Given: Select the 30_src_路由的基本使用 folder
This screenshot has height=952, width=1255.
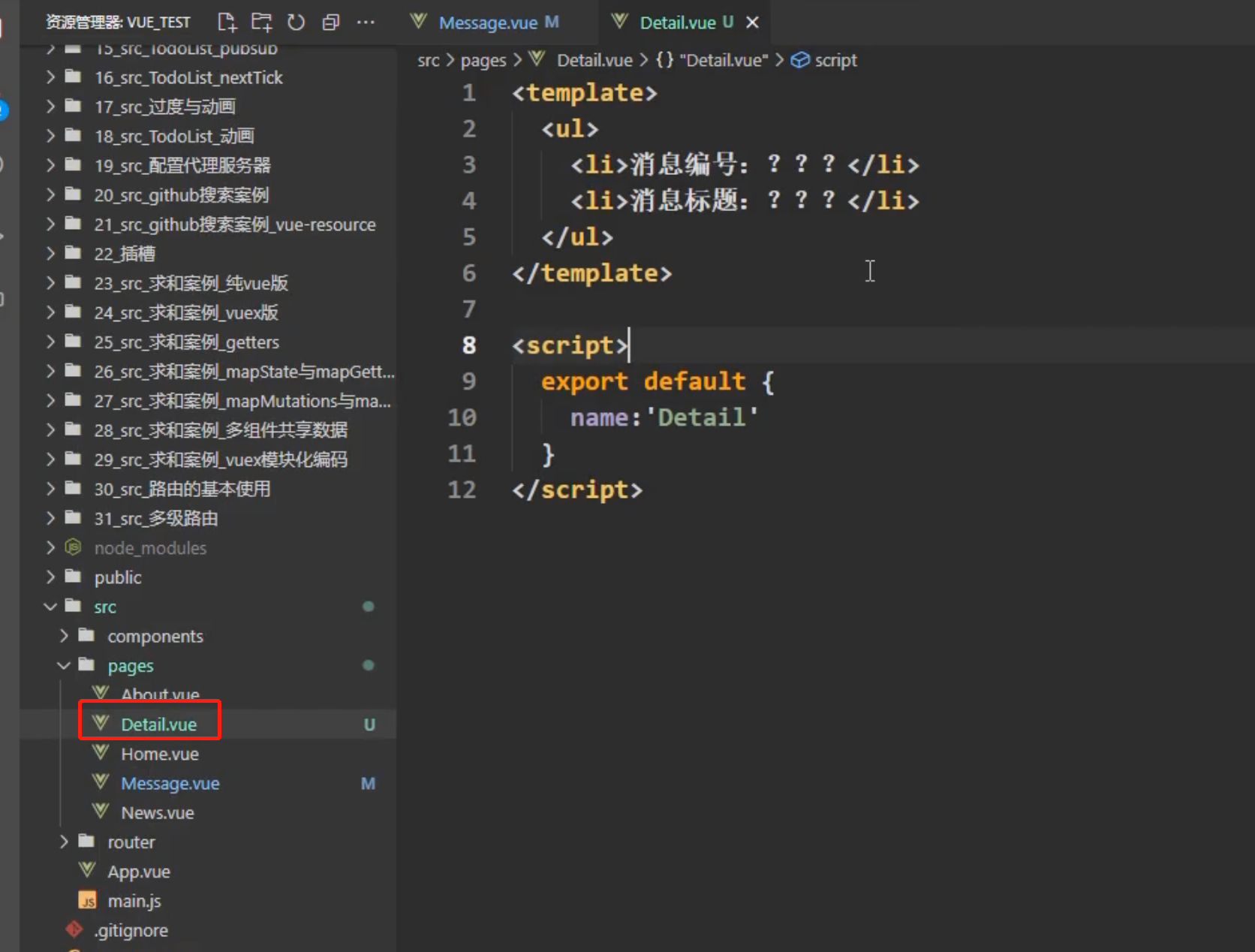Looking at the screenshot, I should [x=208, y=490].
